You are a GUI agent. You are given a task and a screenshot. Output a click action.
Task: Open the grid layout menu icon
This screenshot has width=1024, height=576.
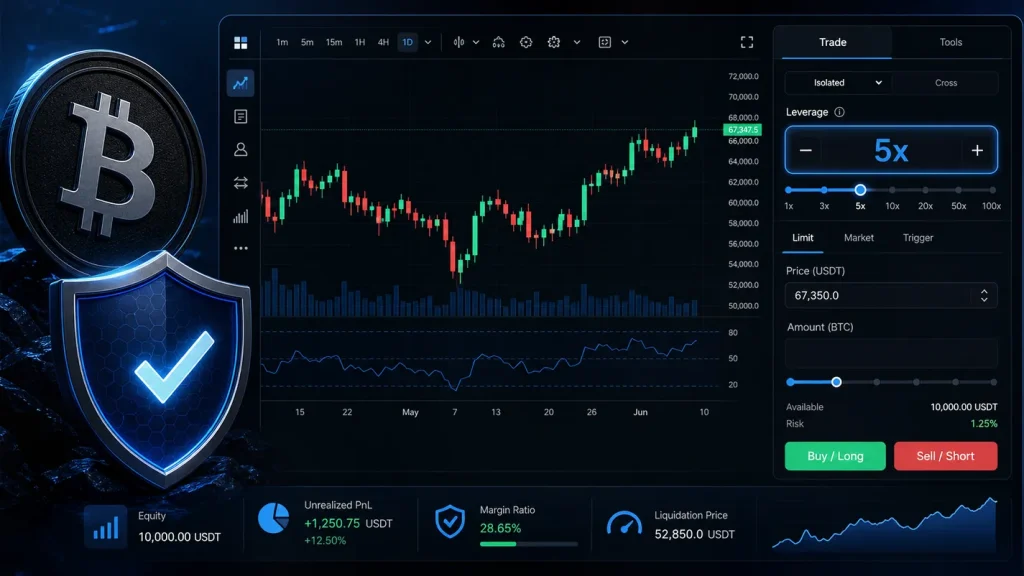(240, 42)
